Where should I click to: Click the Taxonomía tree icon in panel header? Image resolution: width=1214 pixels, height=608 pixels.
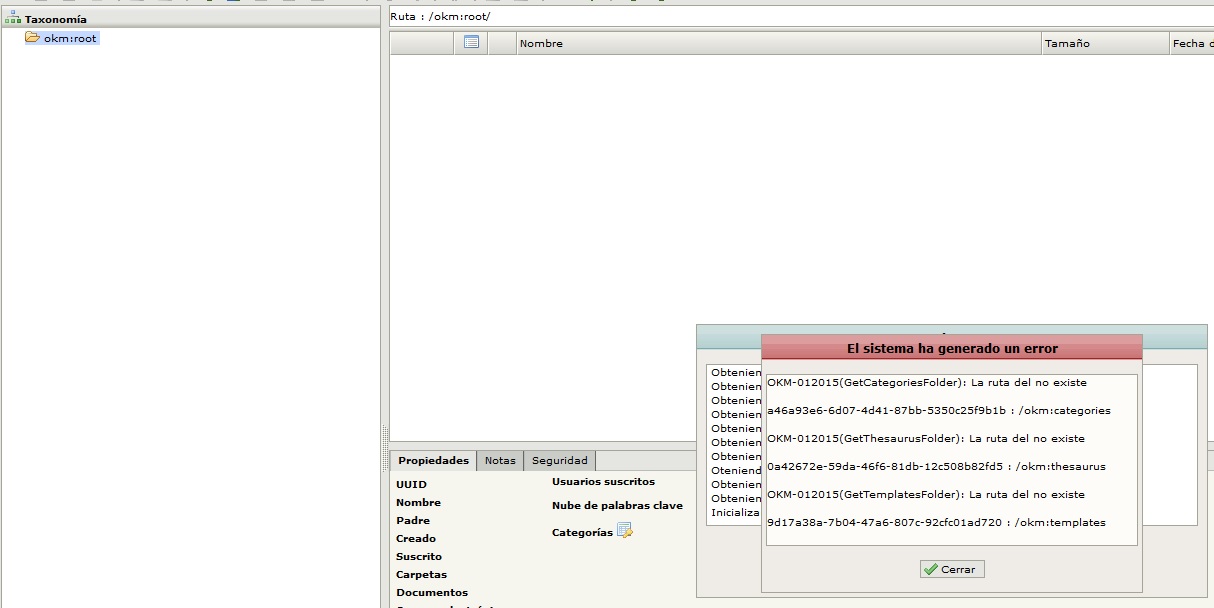point(13,19)
